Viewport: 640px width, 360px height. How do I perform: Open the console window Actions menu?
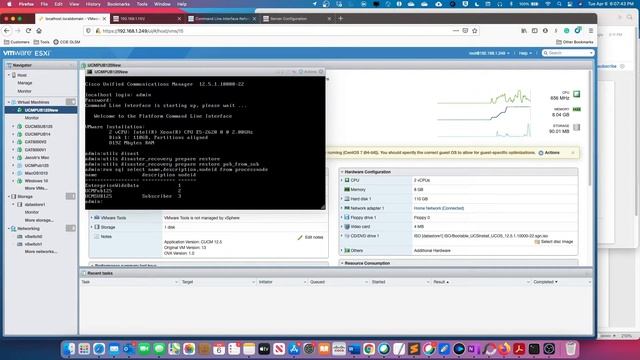click(x=308, y=72)
